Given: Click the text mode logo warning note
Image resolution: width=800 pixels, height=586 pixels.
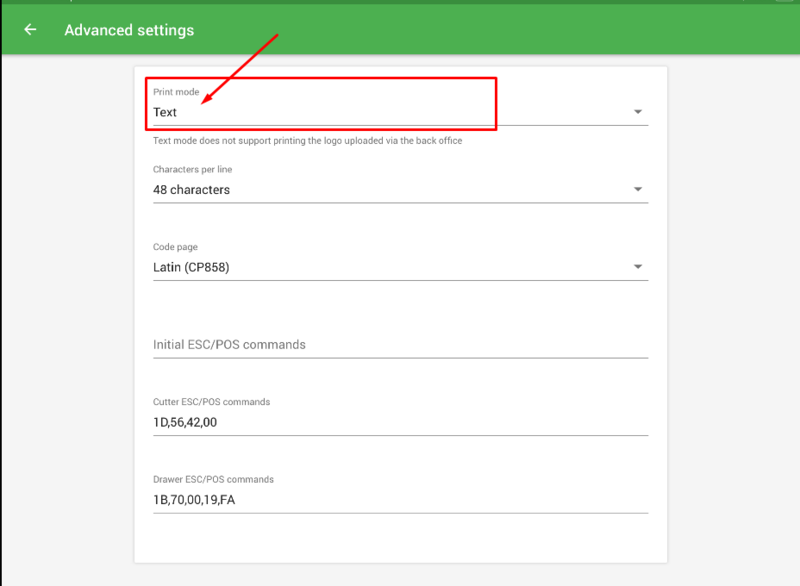Looking at the screenshot, I should [307, 141].
